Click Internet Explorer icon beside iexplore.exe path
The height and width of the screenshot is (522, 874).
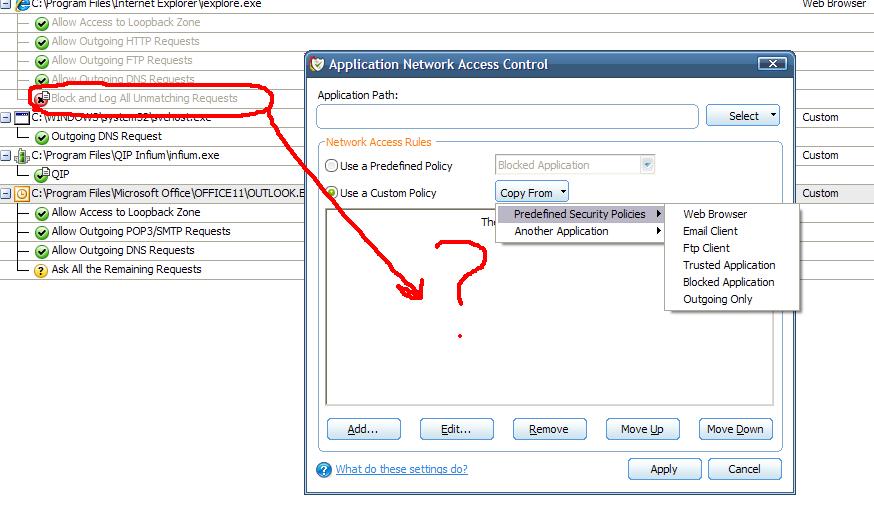[x=22, y=4]
